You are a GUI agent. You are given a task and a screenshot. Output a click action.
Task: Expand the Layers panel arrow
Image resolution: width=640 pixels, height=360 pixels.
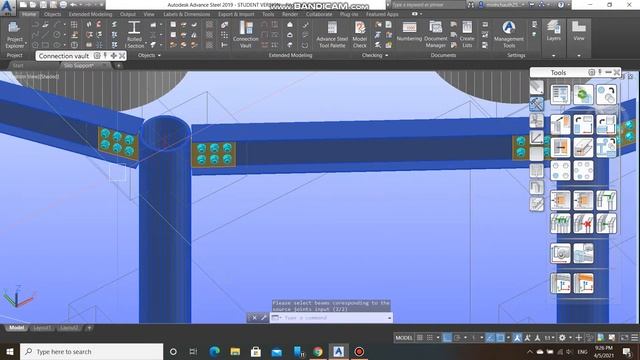[553, 56]
